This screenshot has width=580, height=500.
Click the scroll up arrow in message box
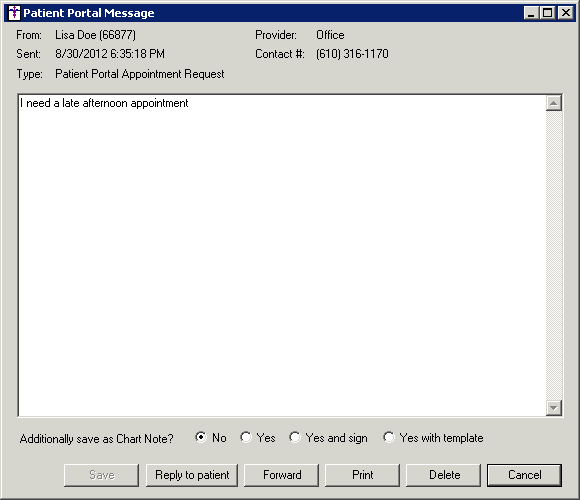554,103
